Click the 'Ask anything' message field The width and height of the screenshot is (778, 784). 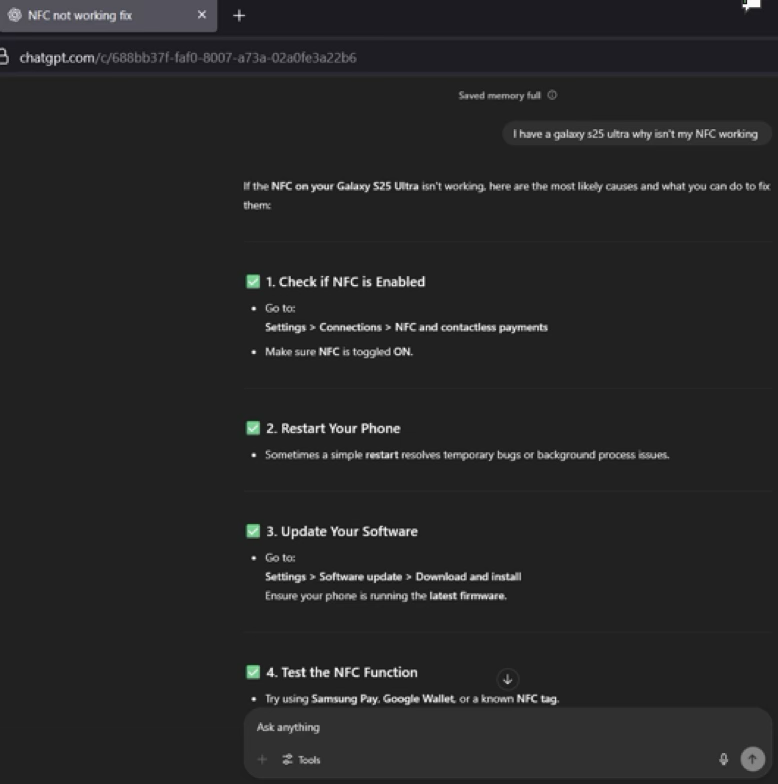(x=480, y=727)
